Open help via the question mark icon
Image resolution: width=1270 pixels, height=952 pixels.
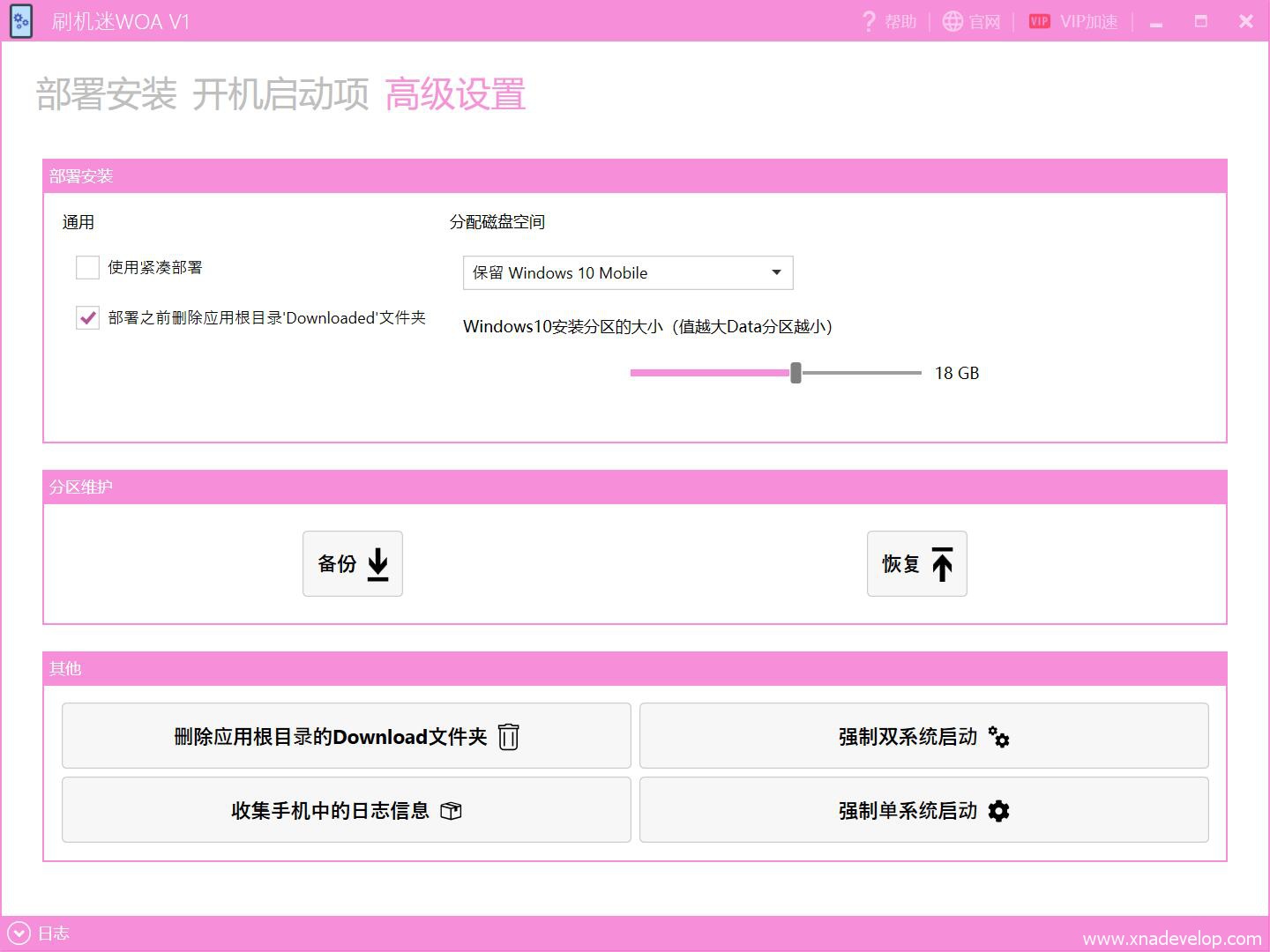[869, 22]
